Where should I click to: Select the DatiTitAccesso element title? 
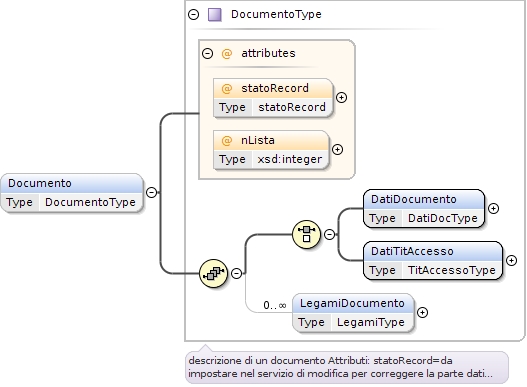tap(412, 251)
